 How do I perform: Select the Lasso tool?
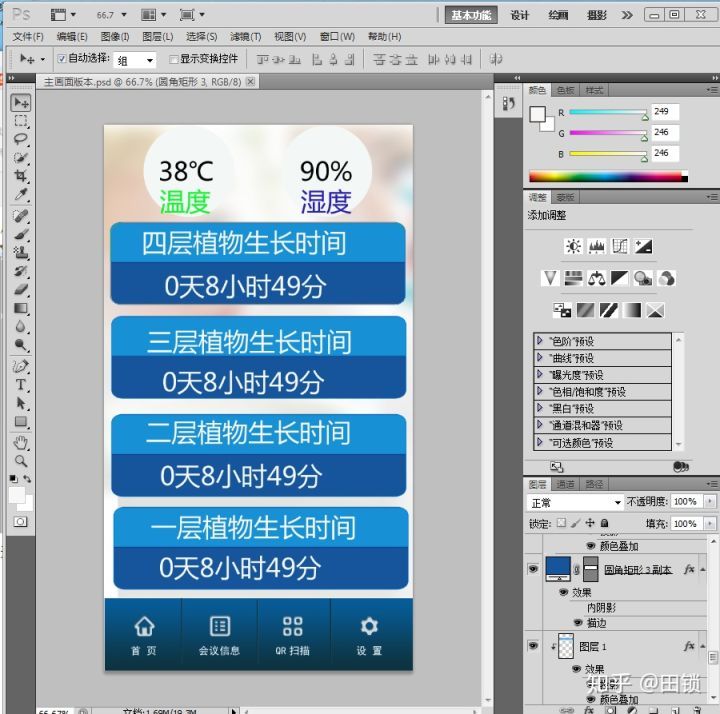click(x=21, y=139)
